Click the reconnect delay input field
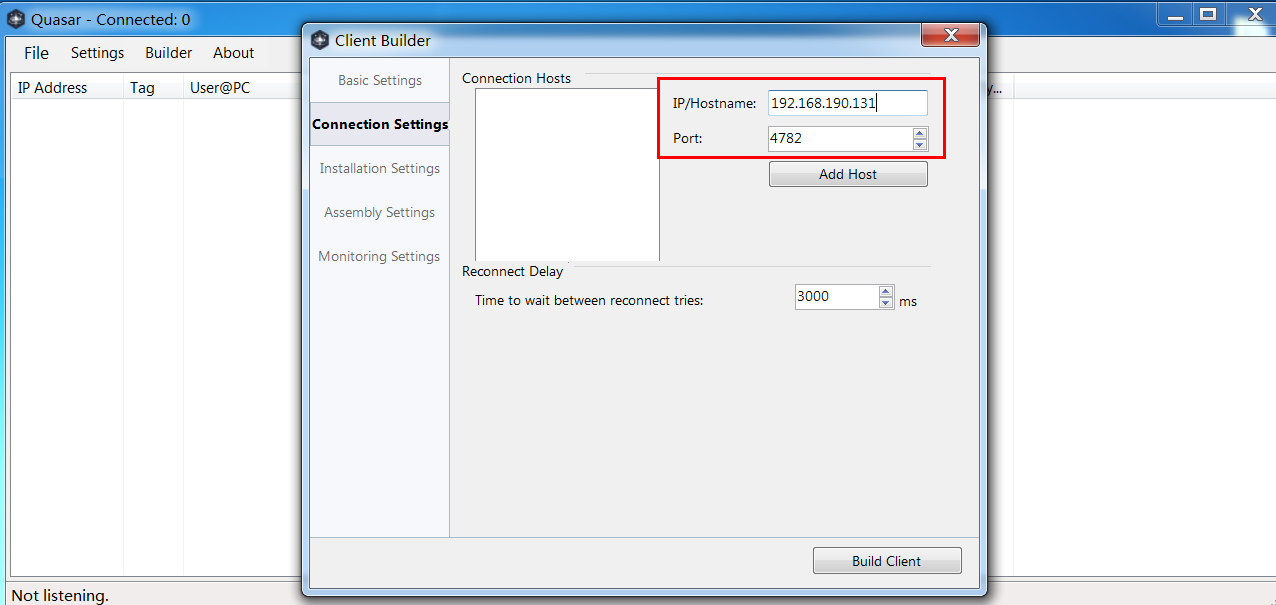Image resolution: width=1276 pixels, height=605 pixels. point(836,296)
